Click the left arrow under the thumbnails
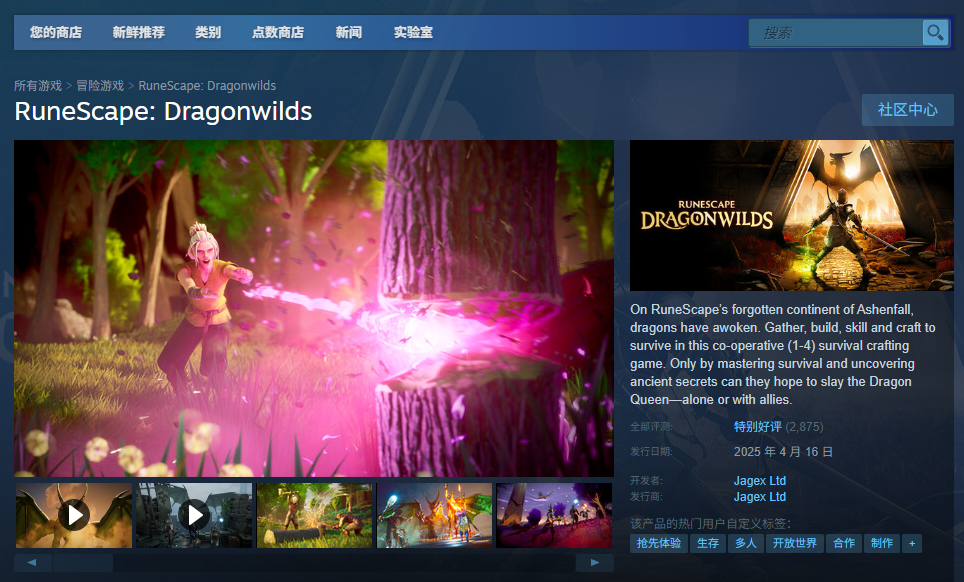The image size is (964, 582). (30, 562)
